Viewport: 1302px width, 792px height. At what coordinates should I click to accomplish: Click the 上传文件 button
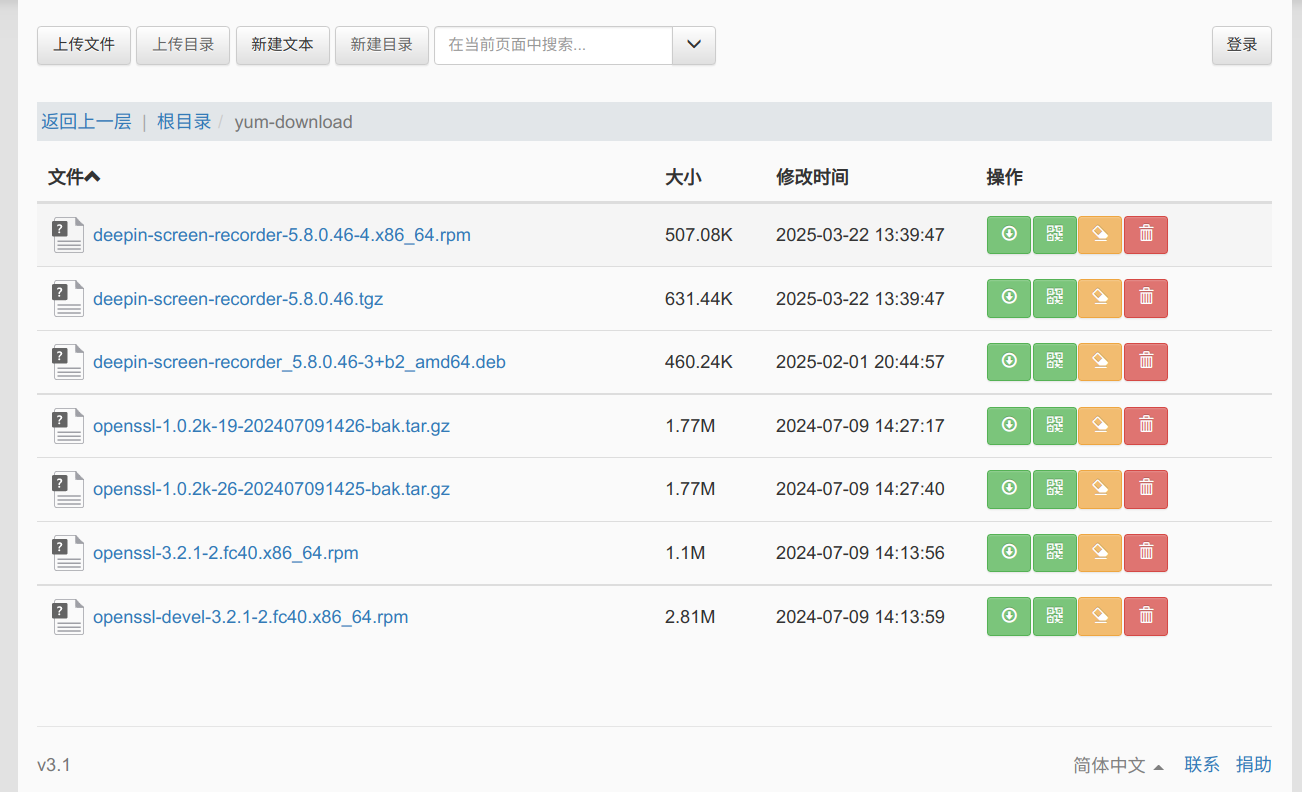tap(84, 45)
